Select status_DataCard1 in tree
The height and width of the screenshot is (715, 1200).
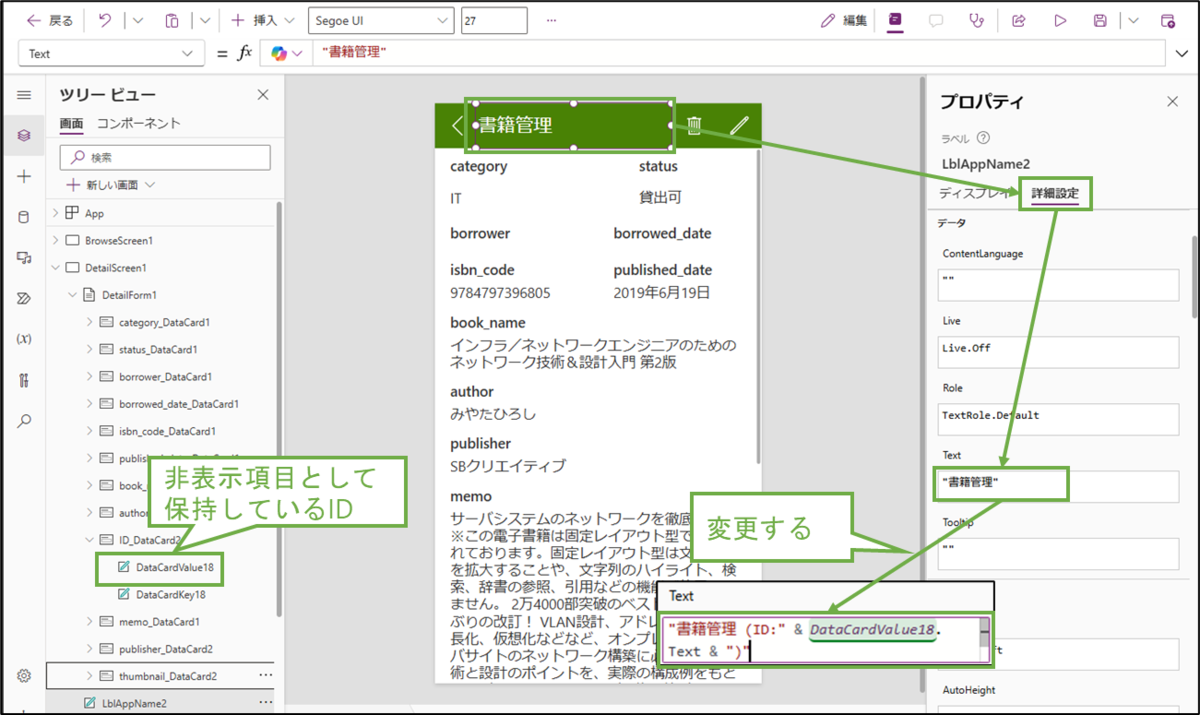pyautogui.click(x=157, y=349)
